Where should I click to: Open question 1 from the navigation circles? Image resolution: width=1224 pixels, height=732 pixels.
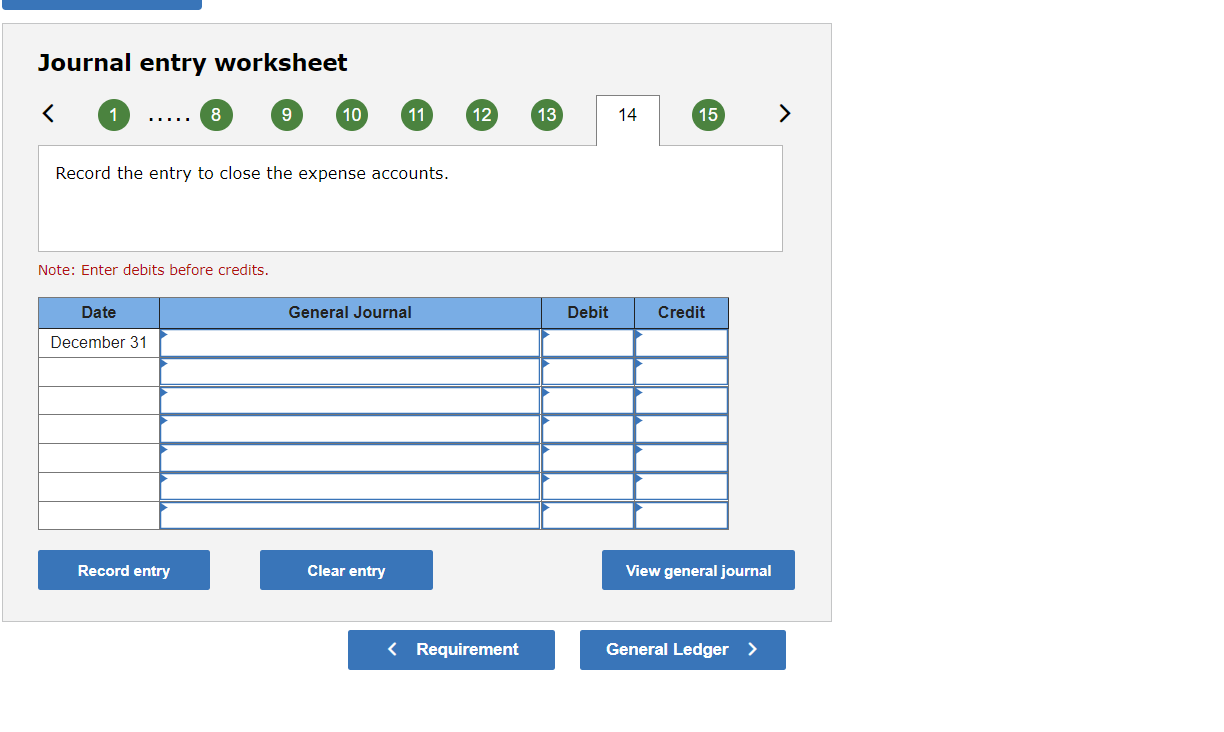pos(113,115)
